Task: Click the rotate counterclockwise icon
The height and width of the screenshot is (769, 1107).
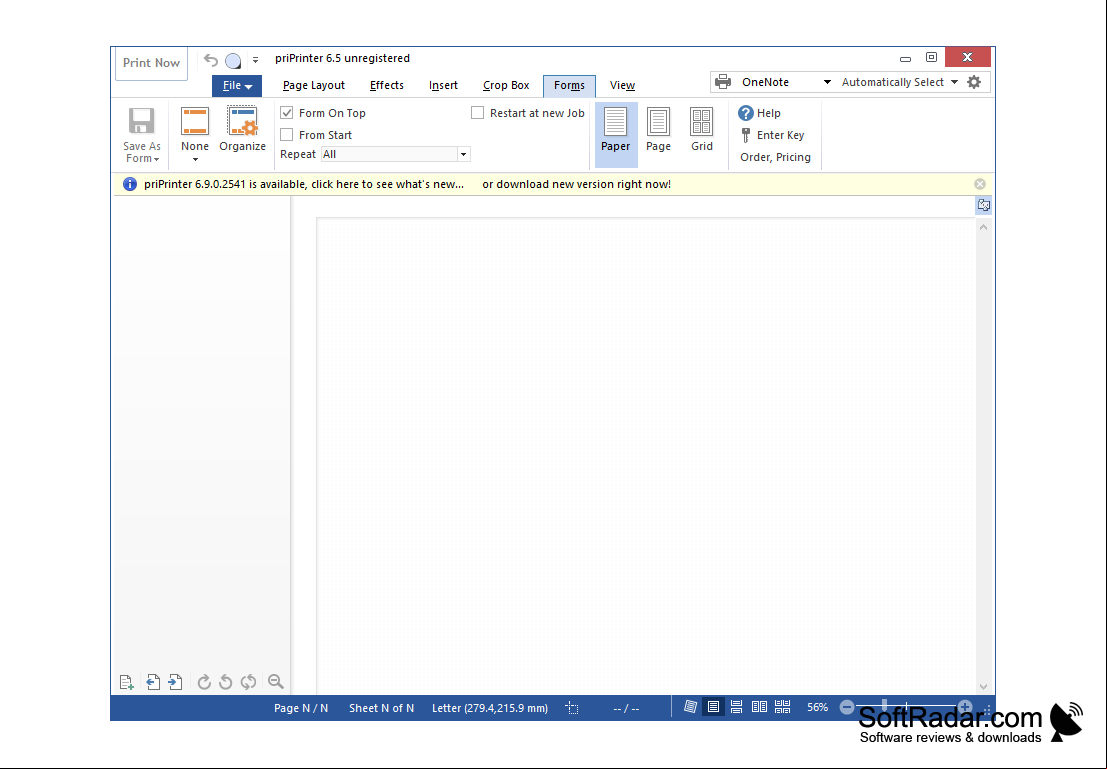Action: click(x=226, y=682)
